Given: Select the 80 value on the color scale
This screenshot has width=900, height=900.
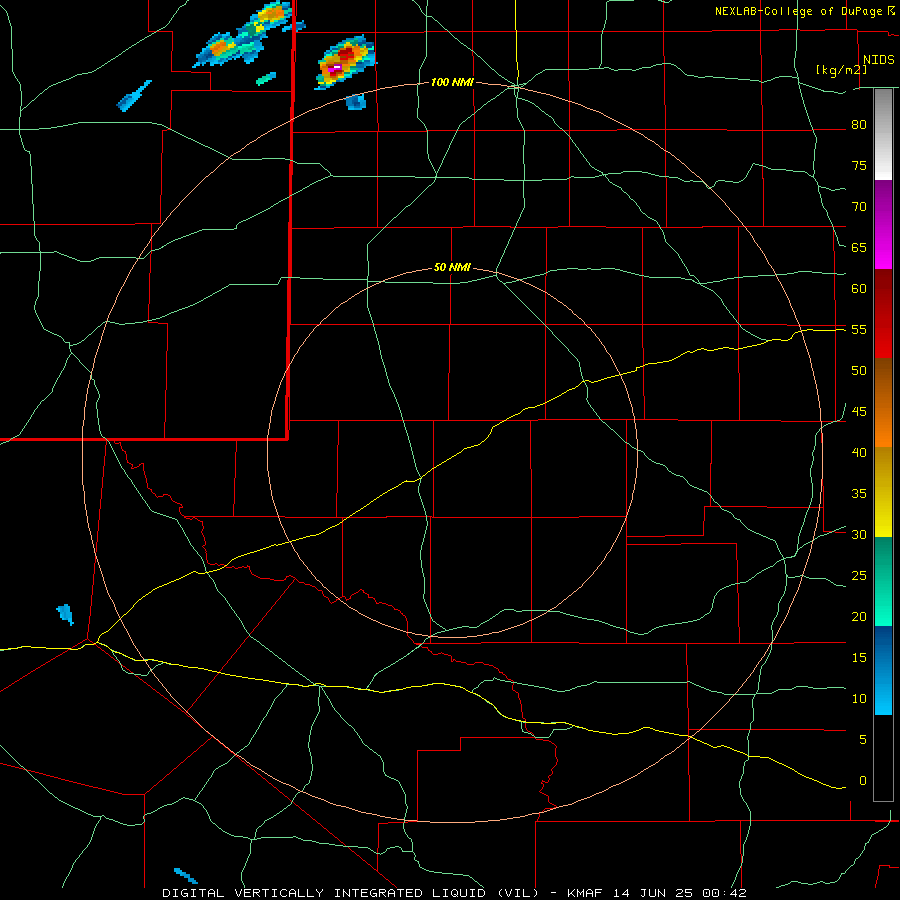Looking at the screenshot, I should [859, 125].
